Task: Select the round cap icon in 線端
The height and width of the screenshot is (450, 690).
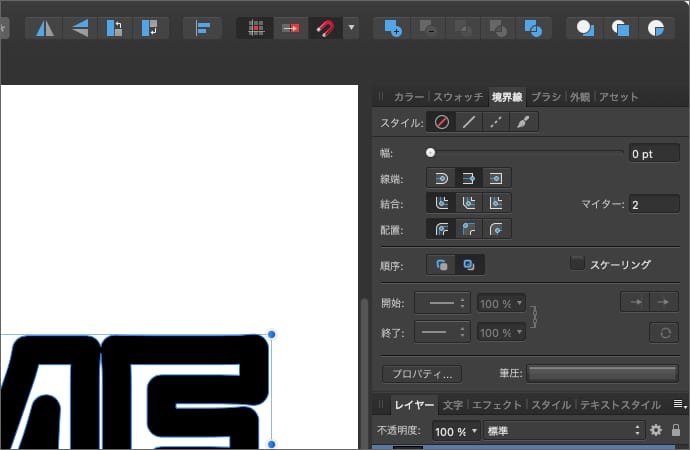Action: coord(441,178)
